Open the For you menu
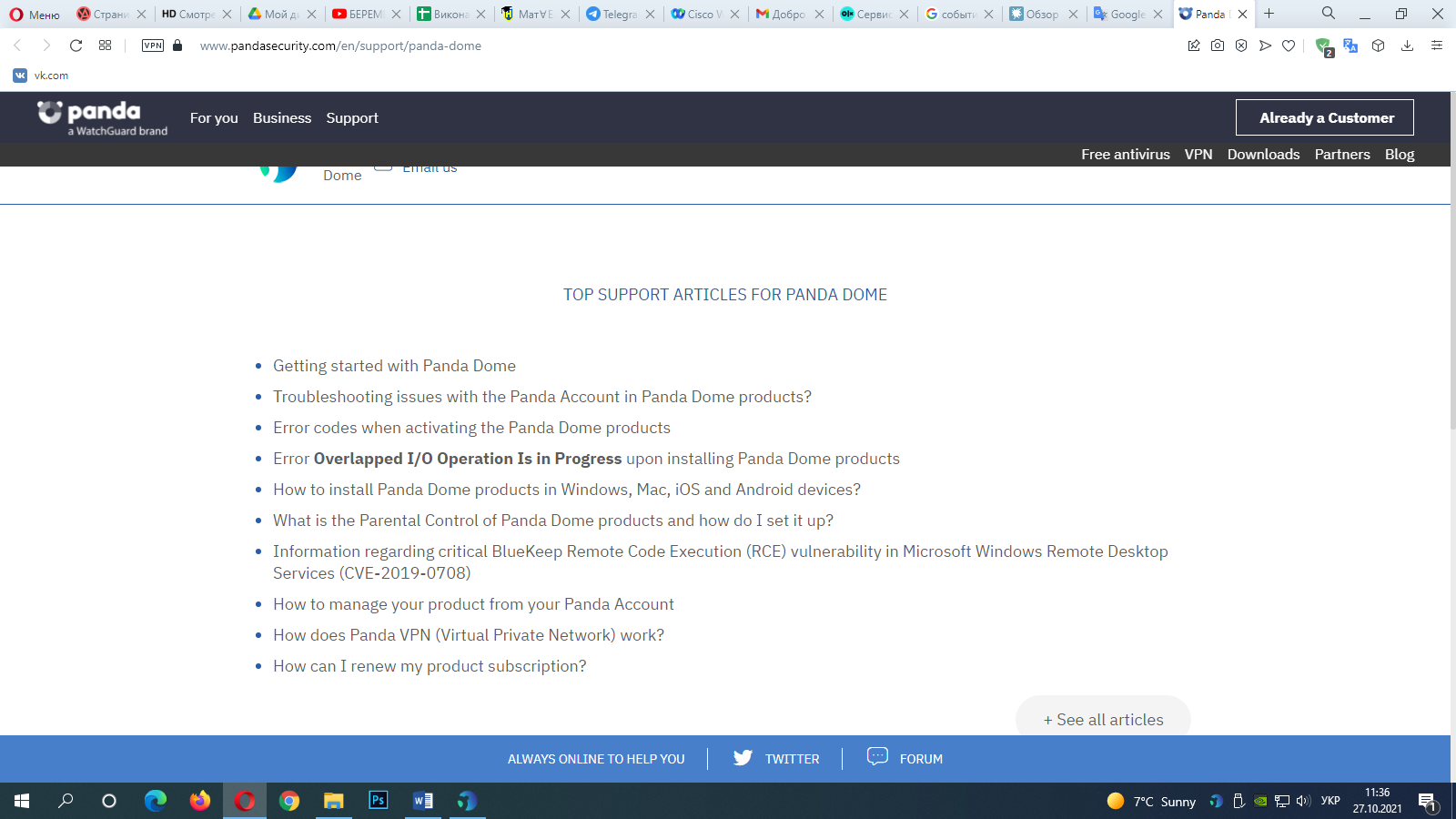This screenshot has width=1456, height=819. pos(214,118)
